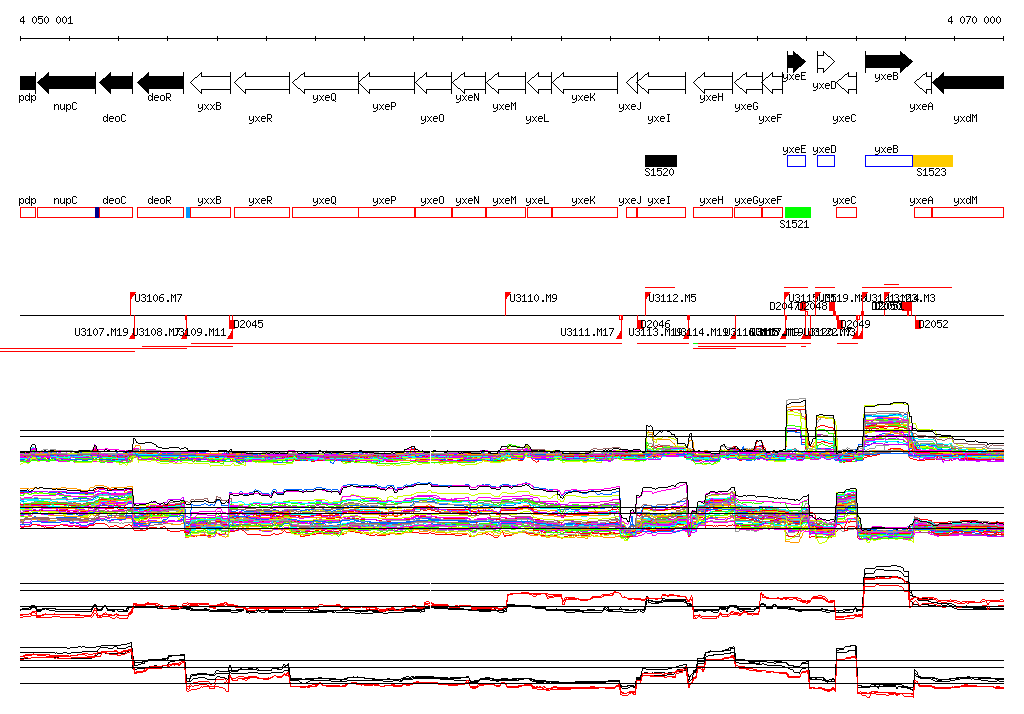Select the blue-outlined yxeB box

click(x=889, y=161)
